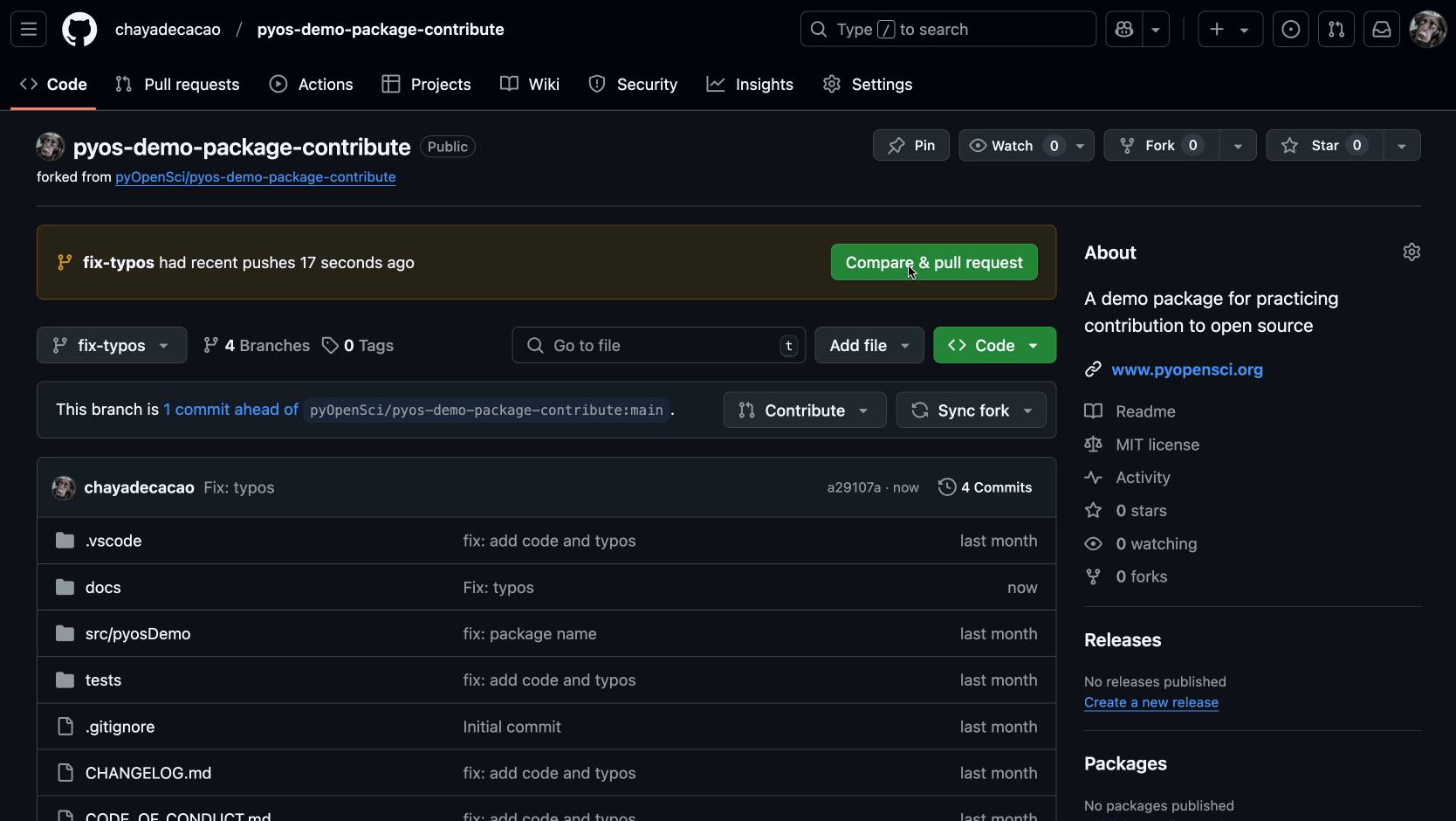Image resolution: width=1456 pixels, height=821 pixels.
Task: Open the Wiki tab
Action: [530, 85]
